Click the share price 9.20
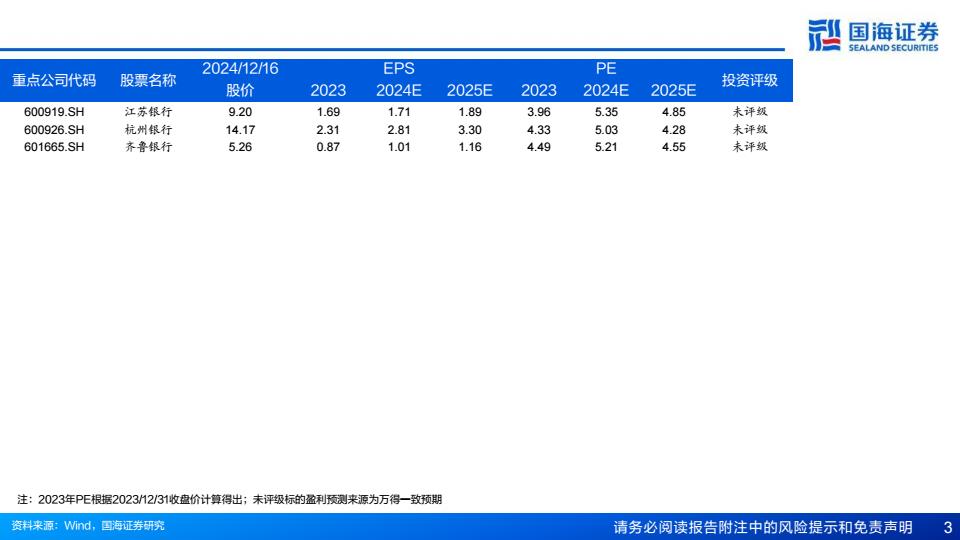Image resolution: width=960 pixels, height=540 pixels. [240, 112]
